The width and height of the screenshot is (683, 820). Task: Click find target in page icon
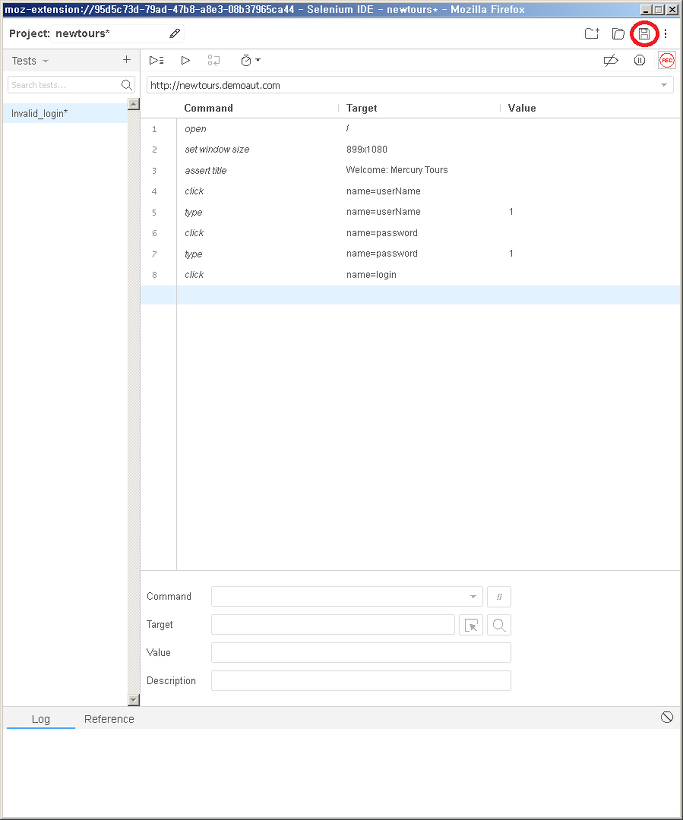pyautogui.click(x=499, y=625)
